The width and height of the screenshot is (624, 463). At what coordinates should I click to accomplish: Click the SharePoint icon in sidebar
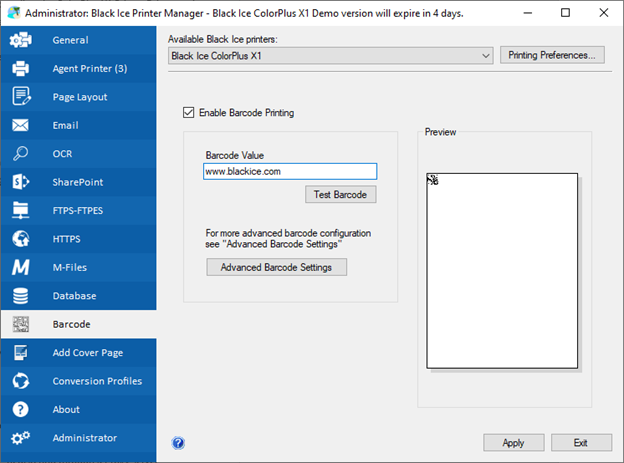21,182
